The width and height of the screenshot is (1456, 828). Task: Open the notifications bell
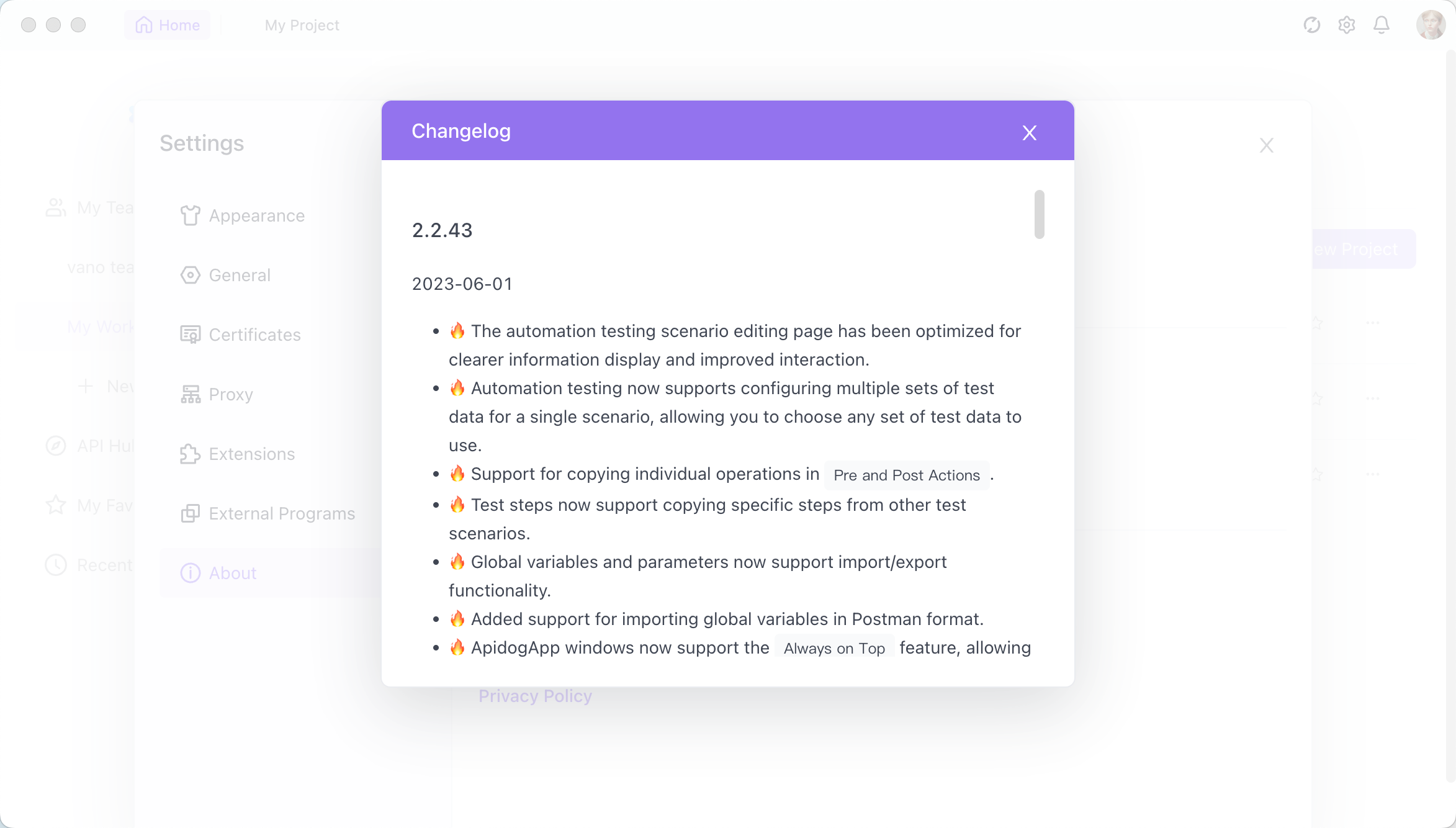pos(1381,25)
